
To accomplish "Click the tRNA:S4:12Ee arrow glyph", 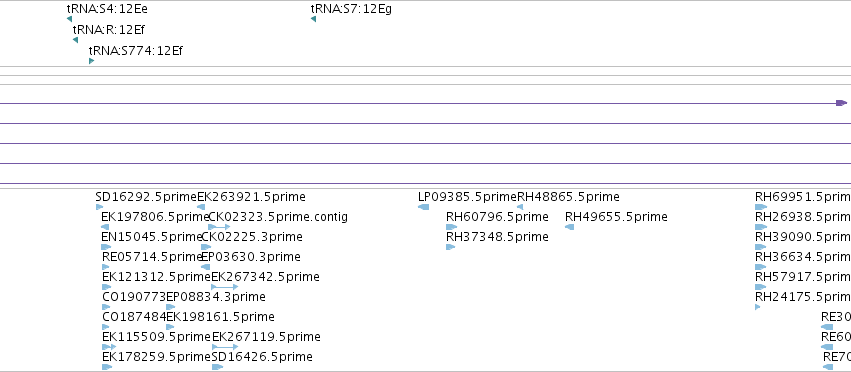I will coord(69,19).
